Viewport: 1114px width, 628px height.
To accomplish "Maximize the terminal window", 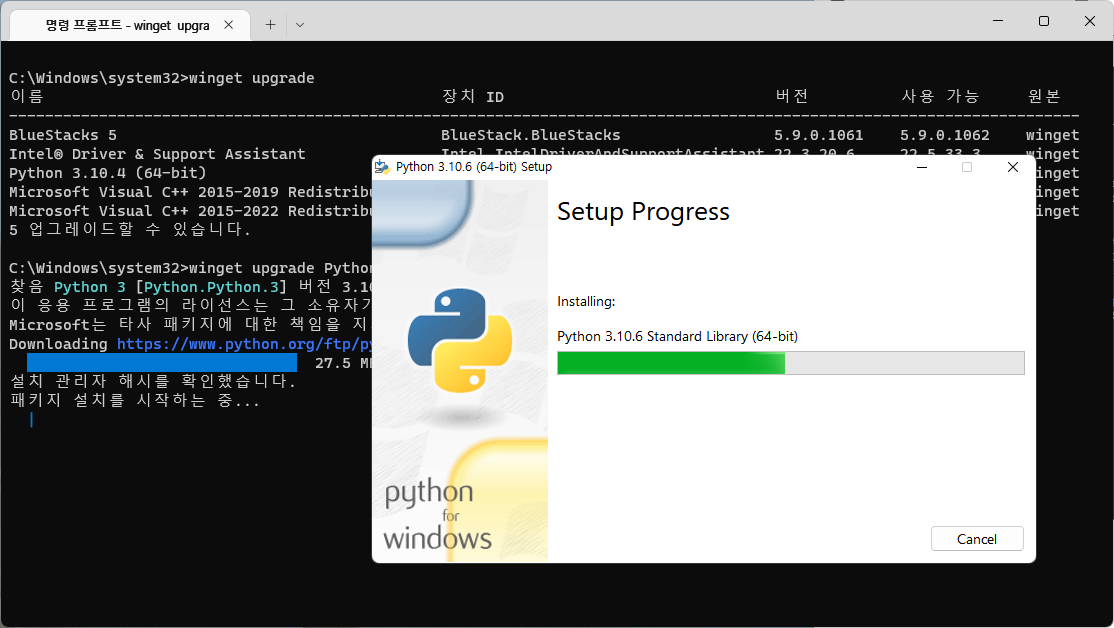I will coord(1044,21).
